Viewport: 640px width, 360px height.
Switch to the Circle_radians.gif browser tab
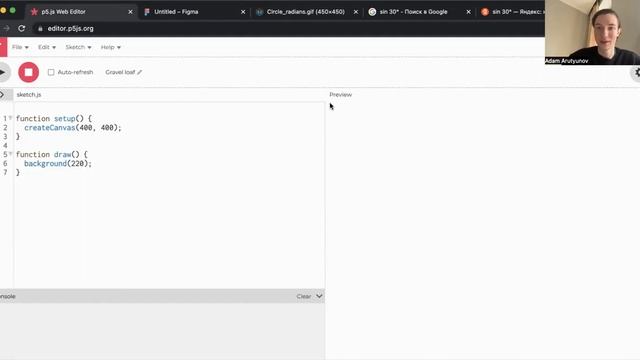pos(305,12)
